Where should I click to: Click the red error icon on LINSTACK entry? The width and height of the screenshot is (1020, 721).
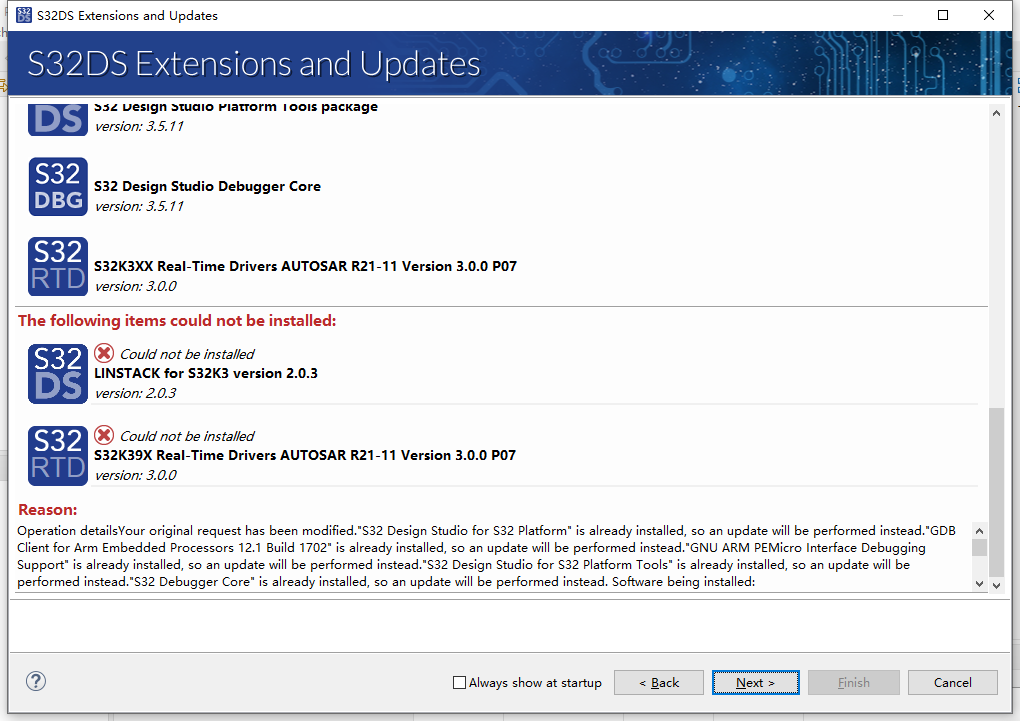[103, 352]
